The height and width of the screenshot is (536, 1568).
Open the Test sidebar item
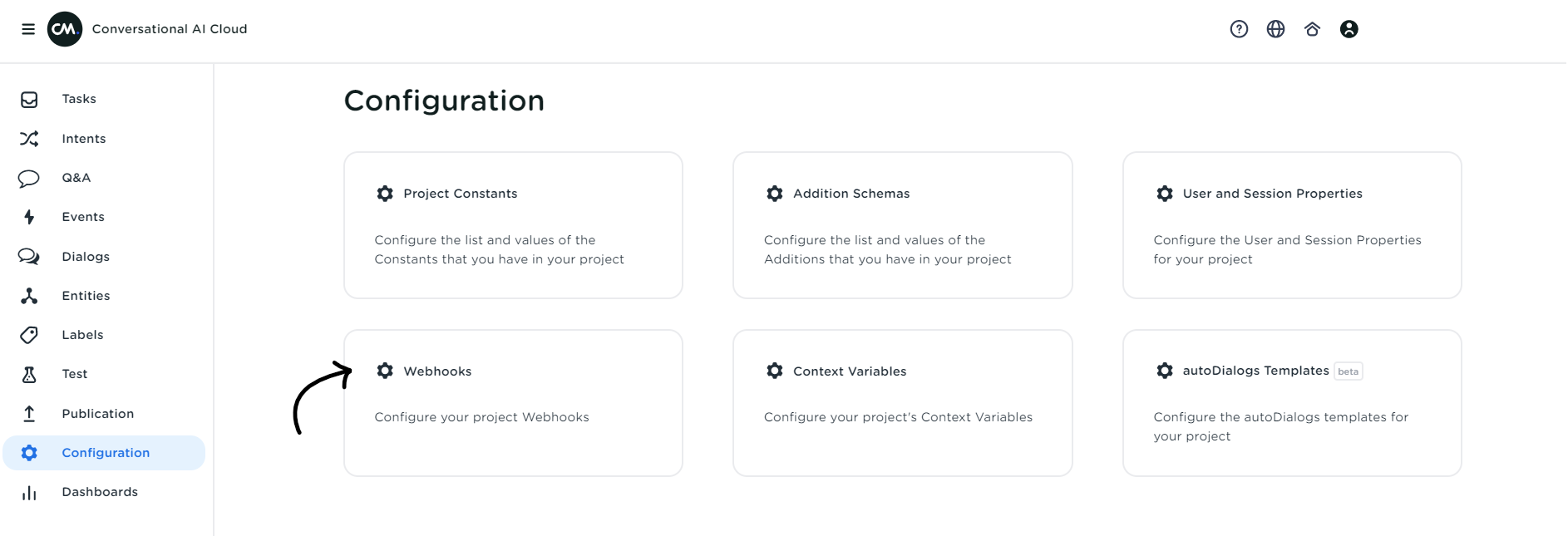click(x=74, y=374)
